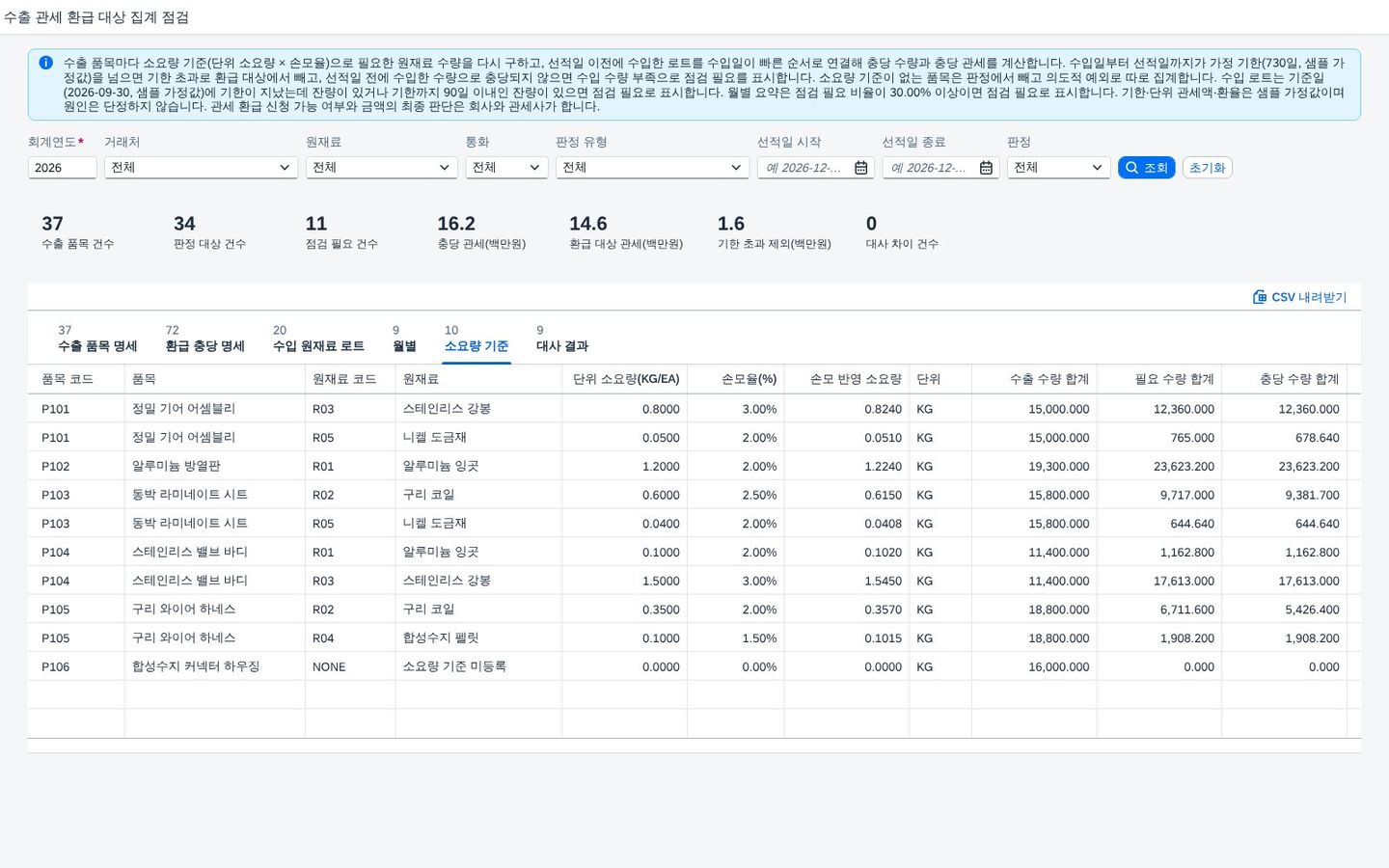Viewport: 1389px width, 868px height.
Task: Focus the 회계연도 input field
Action: tap(62, 168)
